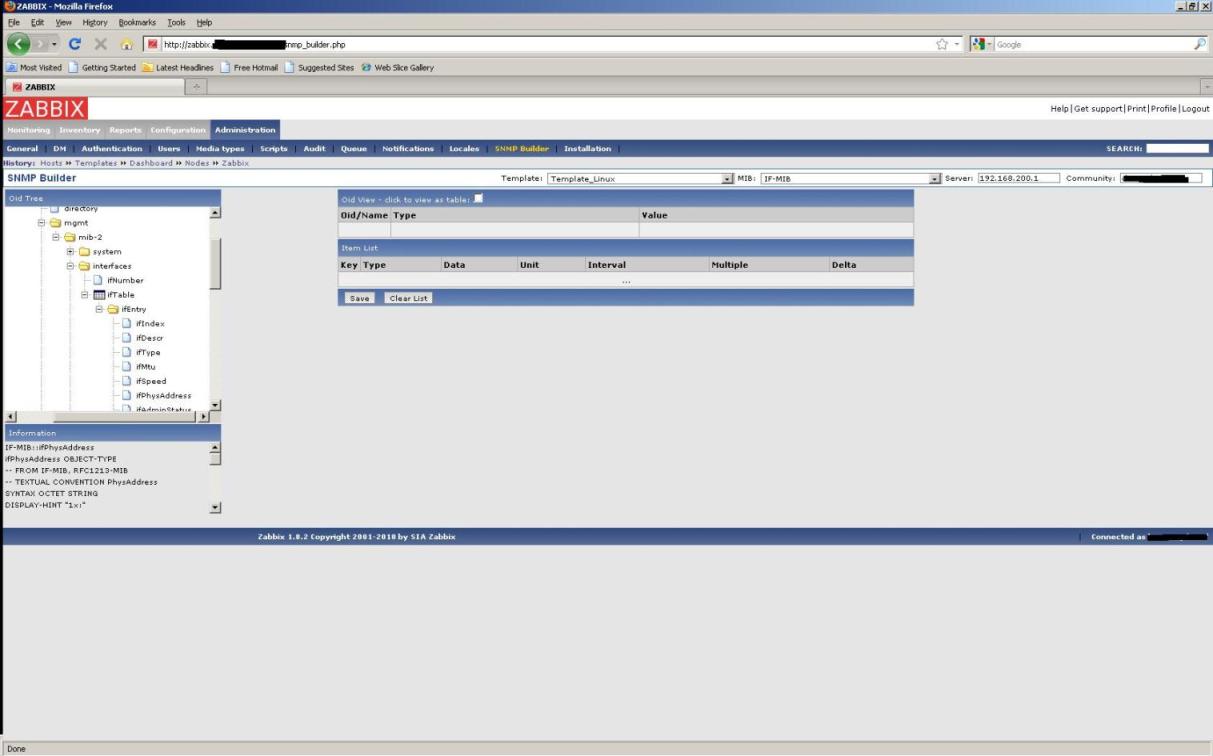Click the ifType document icon
This screenshot has height=756, width=1213.
click(127, 352)
